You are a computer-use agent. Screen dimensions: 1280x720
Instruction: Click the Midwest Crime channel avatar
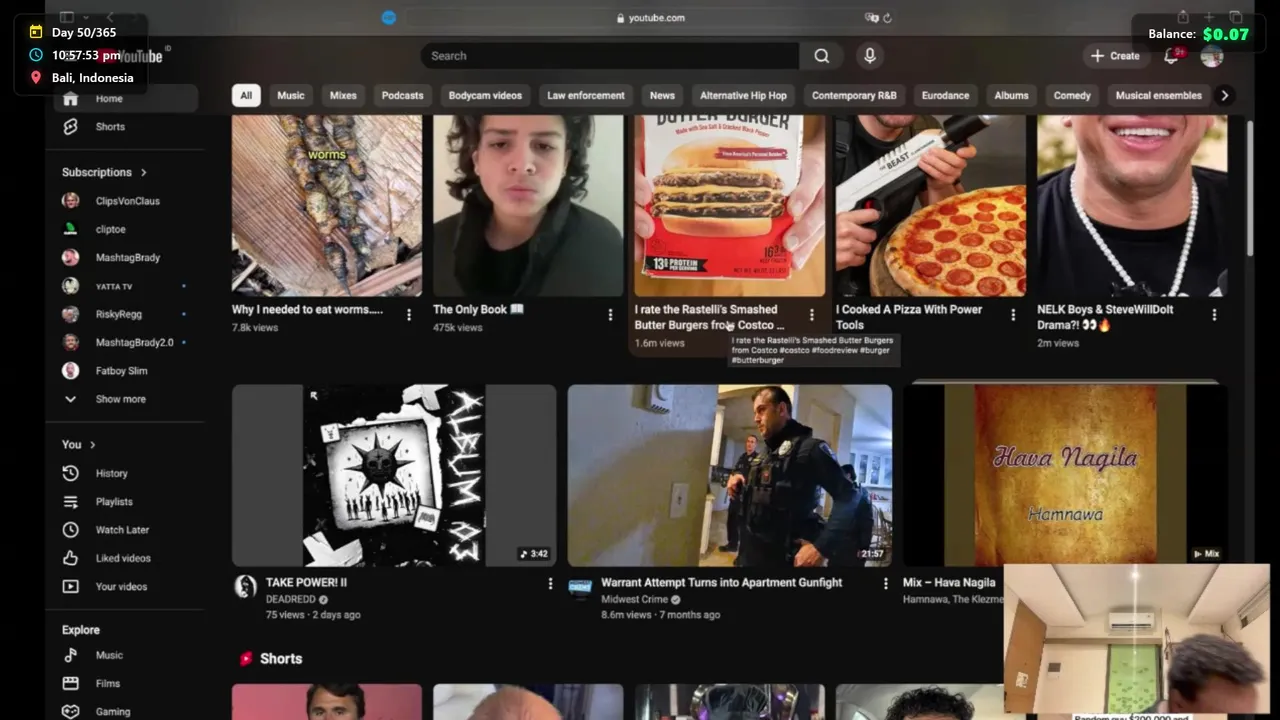[x=580, y=586]
